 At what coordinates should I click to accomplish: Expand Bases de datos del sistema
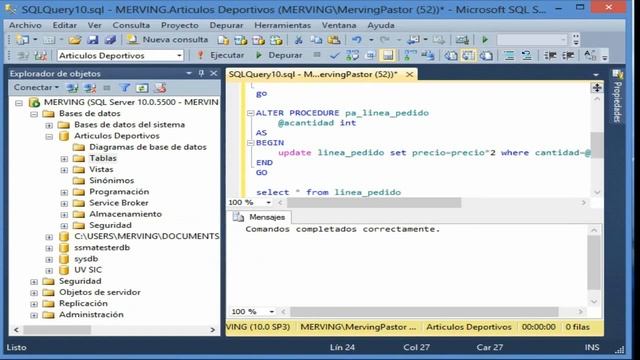[x=49, y=125]
